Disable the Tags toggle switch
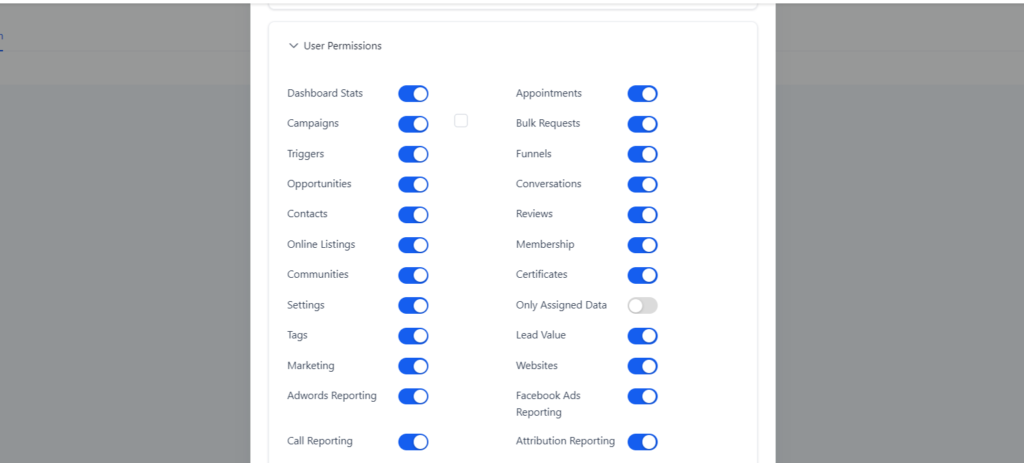This screenshot has height=463, width=1024. click(x=413, y=336)
